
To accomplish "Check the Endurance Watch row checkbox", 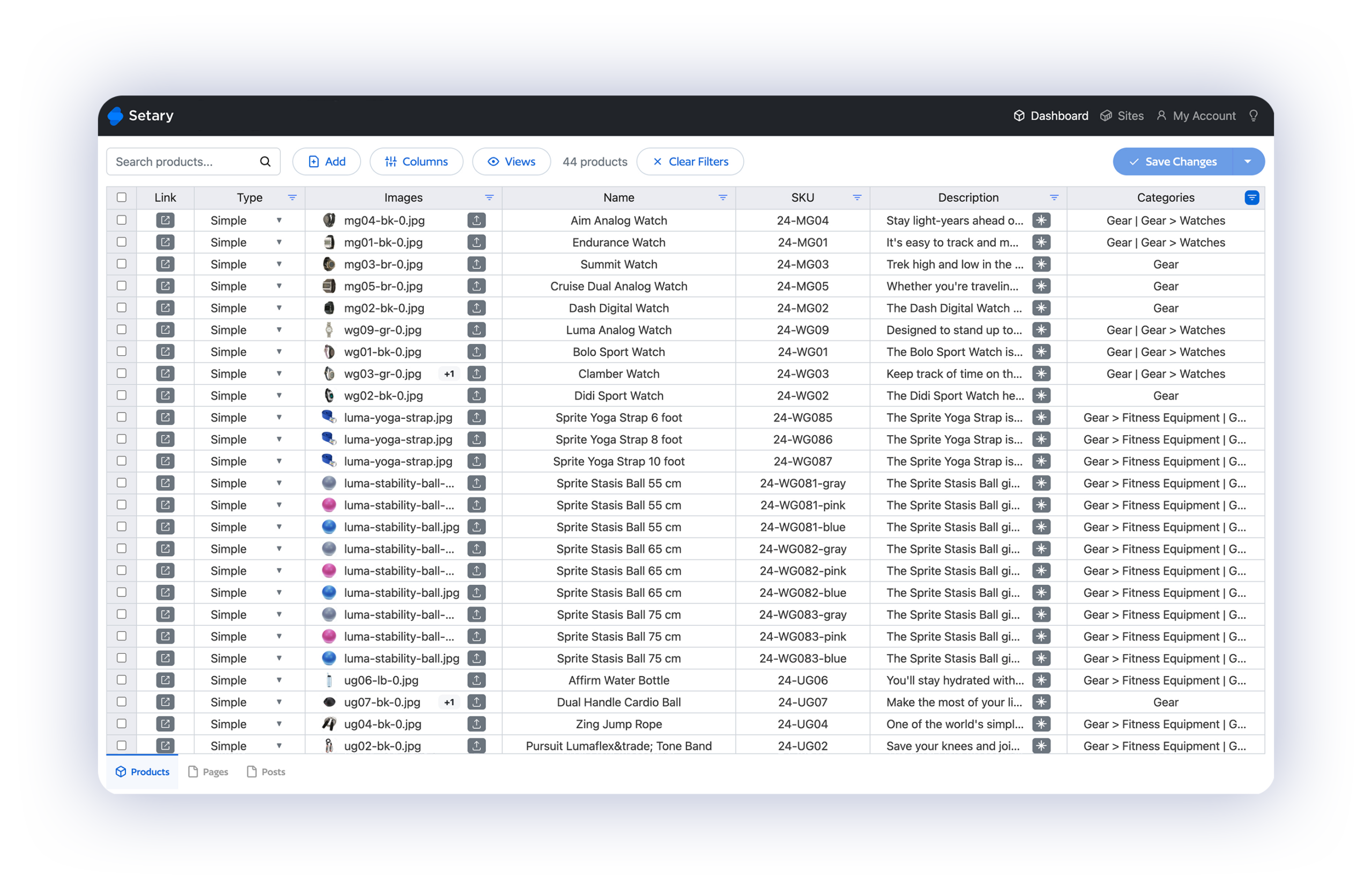I will [122, 242].
